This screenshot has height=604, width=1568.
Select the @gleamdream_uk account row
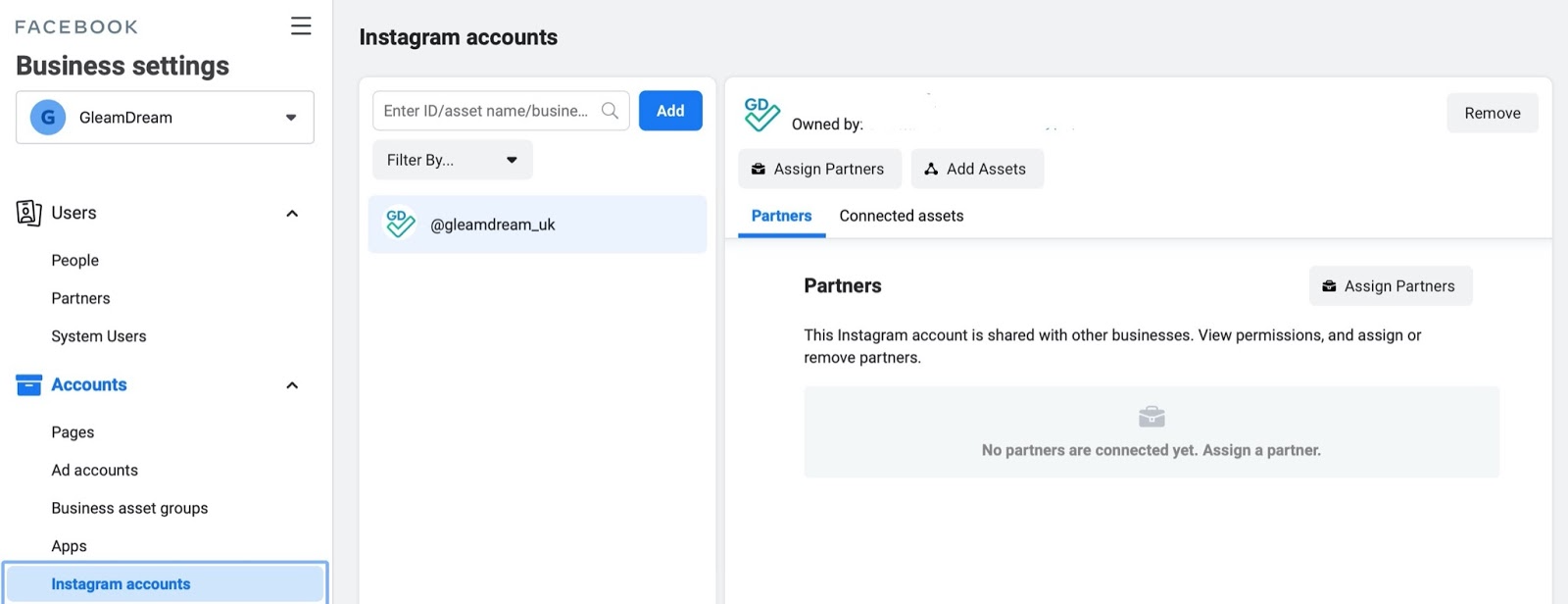(537, 225)
